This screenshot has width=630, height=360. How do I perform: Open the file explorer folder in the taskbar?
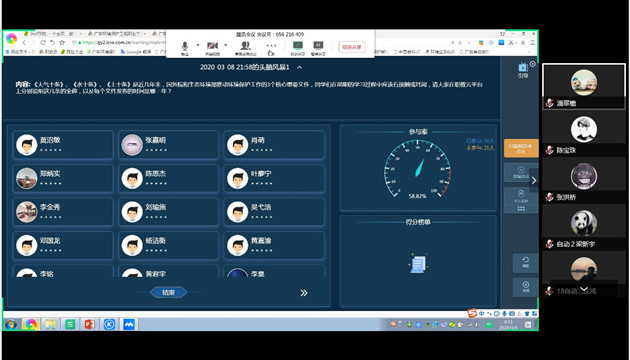[51, 324]
